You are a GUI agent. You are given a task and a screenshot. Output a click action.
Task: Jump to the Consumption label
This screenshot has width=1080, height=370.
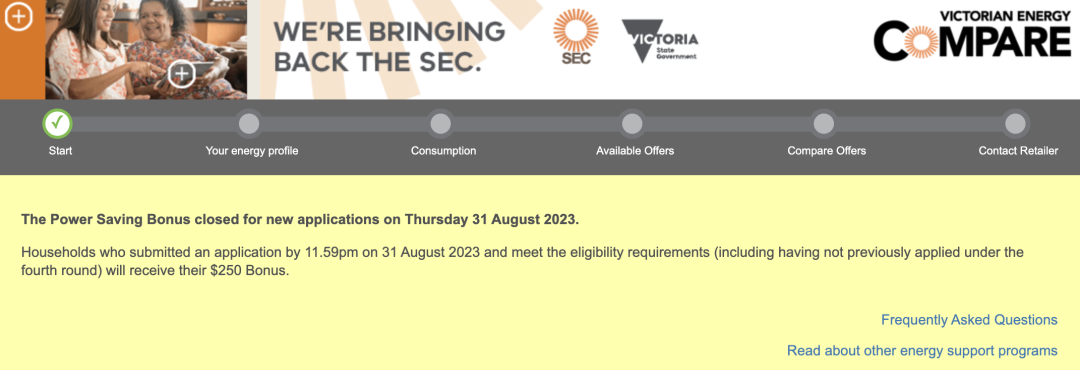pyautogui.click(x=444, y=151)
